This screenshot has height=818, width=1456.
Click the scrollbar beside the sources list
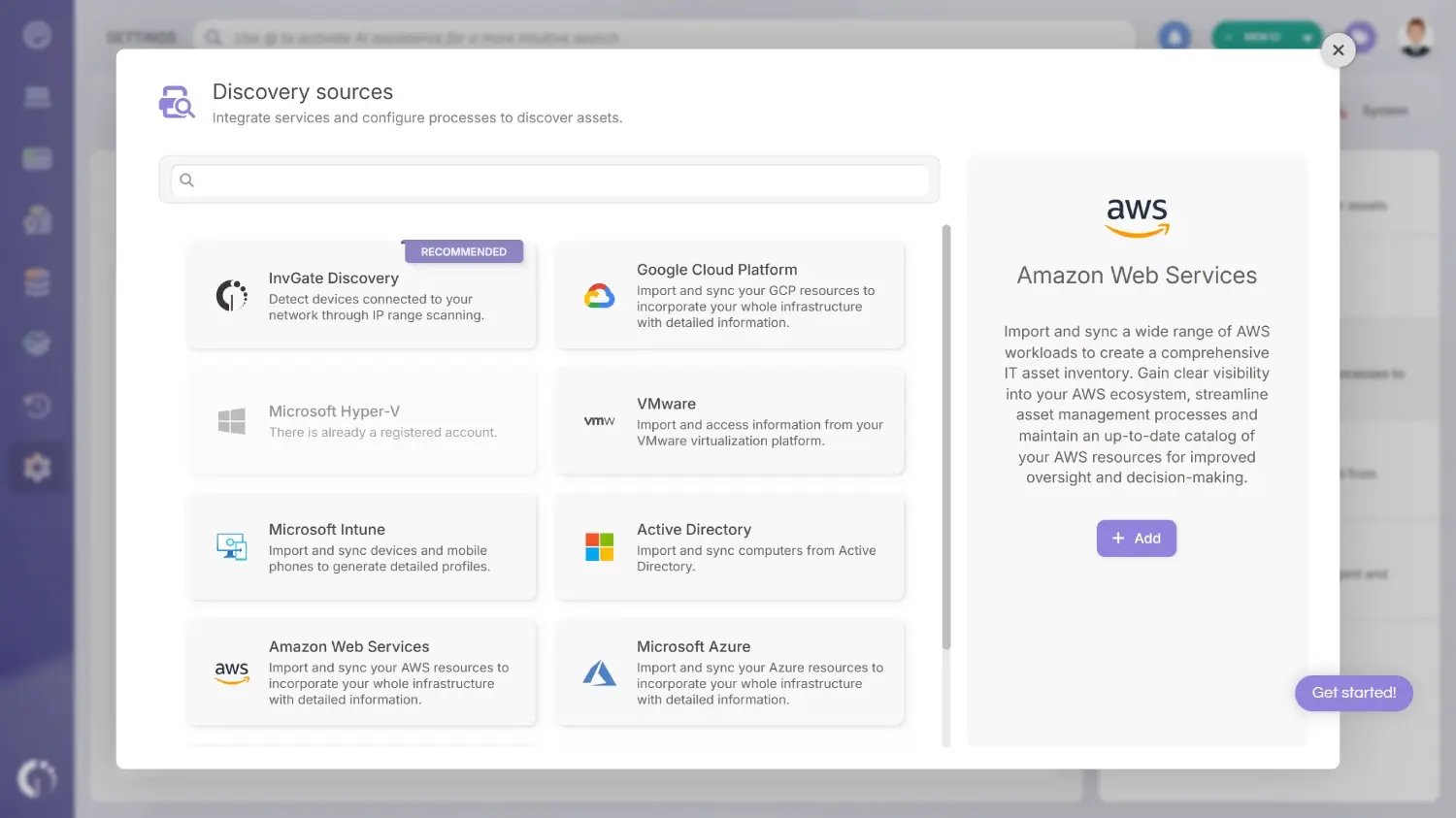[946, 437]
